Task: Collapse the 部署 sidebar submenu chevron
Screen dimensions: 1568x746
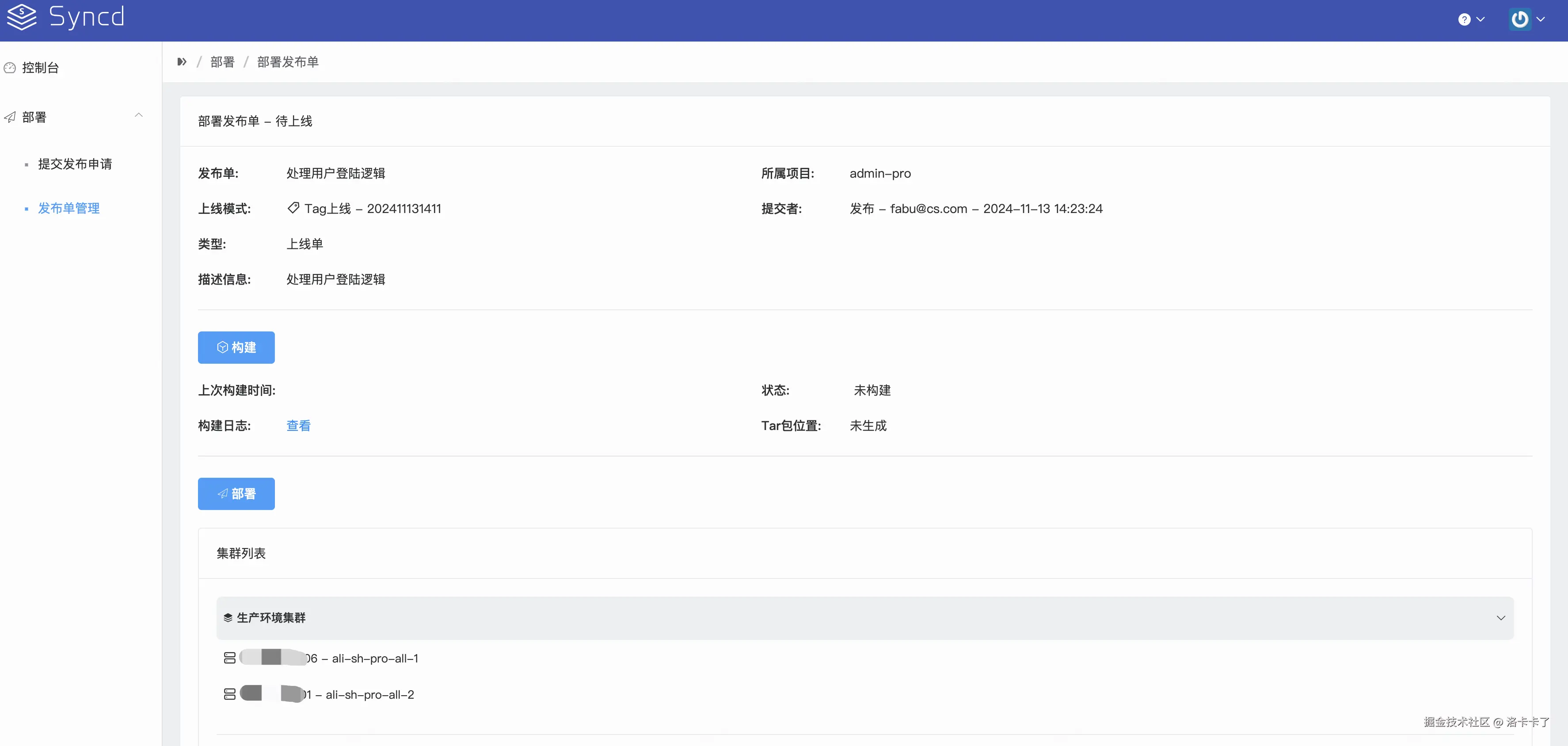Action: point(139,115)
